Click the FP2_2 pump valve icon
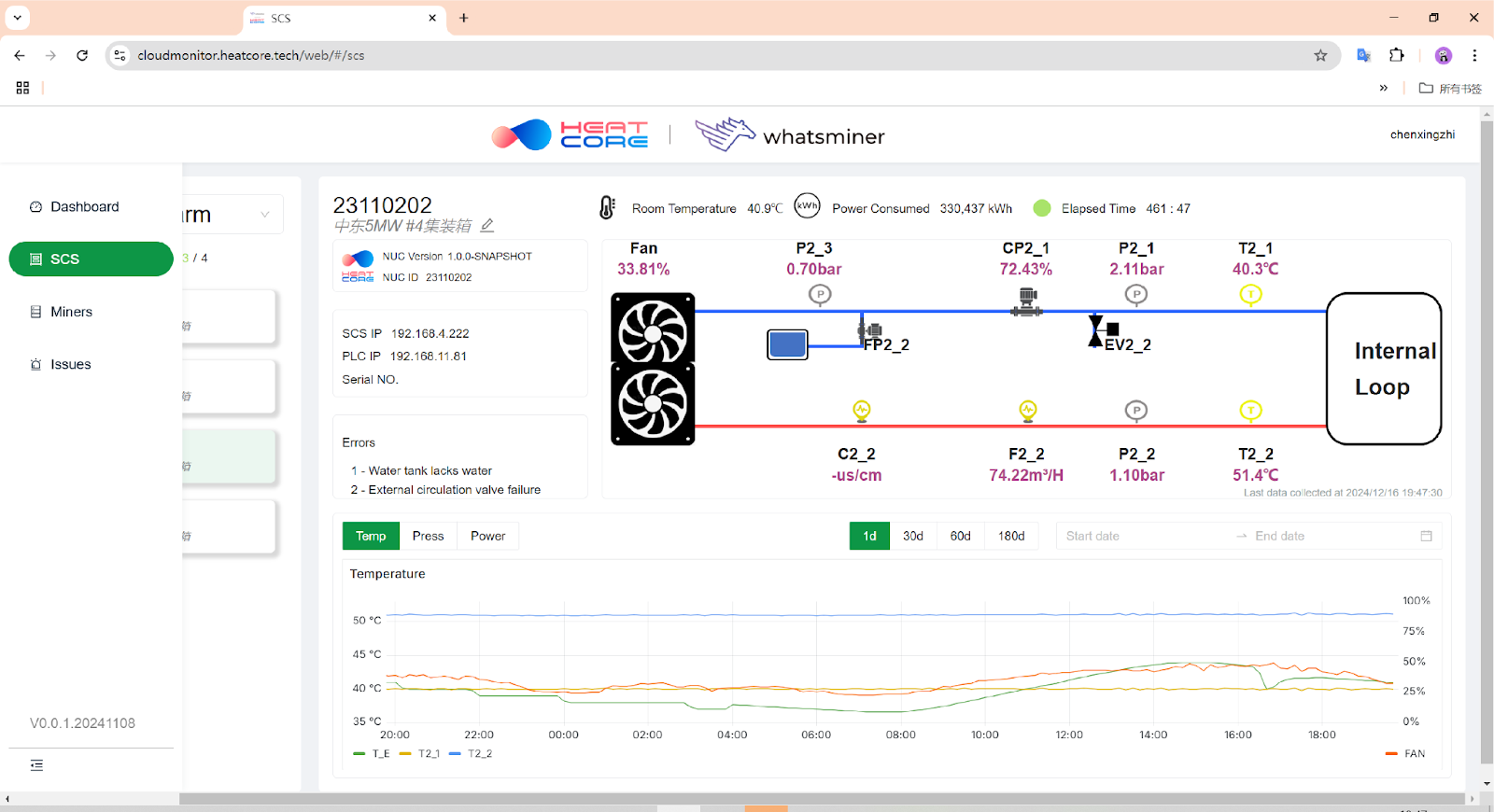The image size is (1494, 812). click(870, 329)
